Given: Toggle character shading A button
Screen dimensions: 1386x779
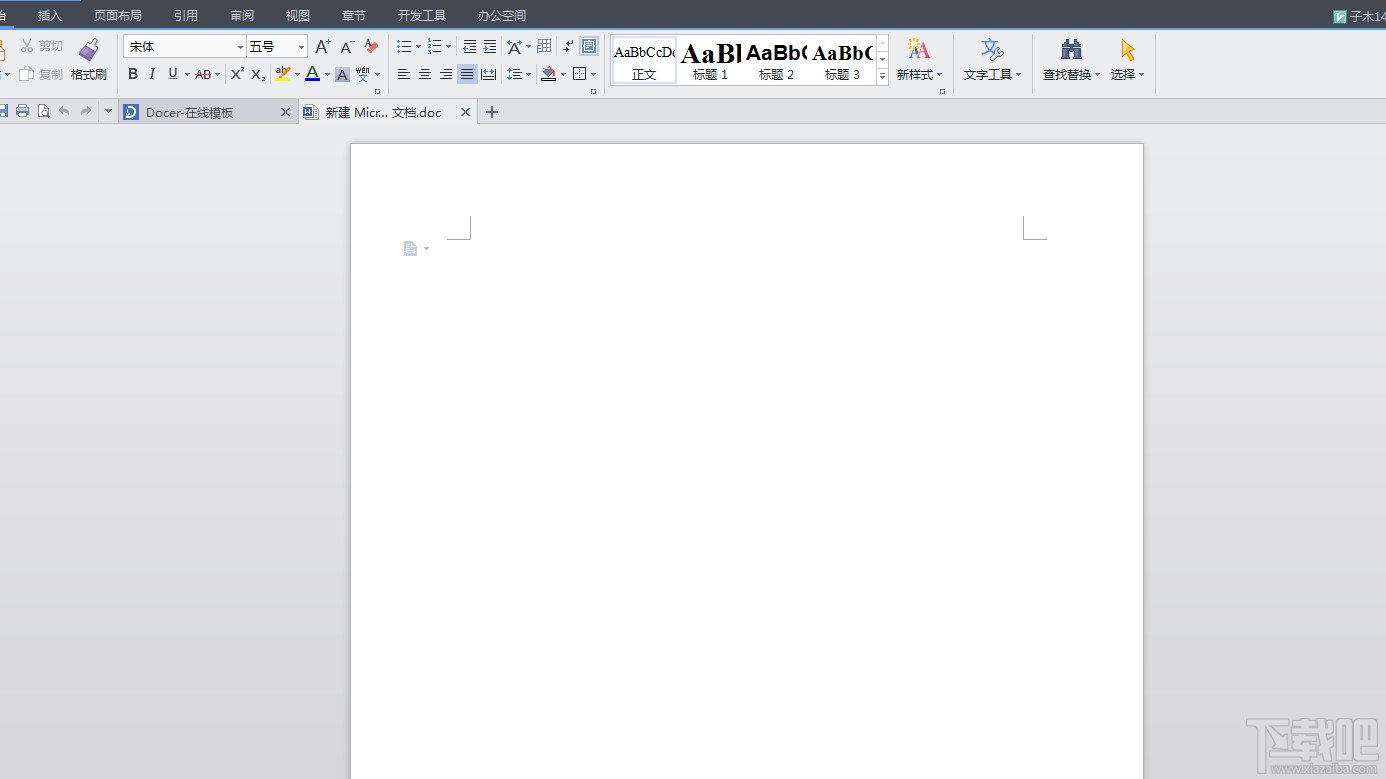Looking at the screenshot, I should tap(342, 74).
